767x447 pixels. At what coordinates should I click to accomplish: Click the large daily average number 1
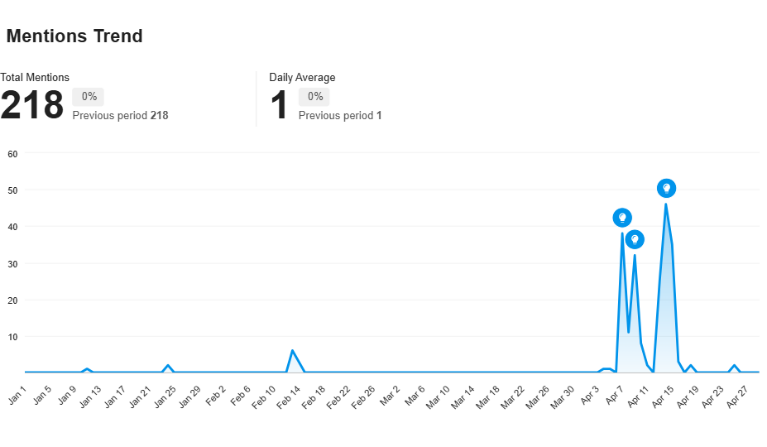(280, 105)
